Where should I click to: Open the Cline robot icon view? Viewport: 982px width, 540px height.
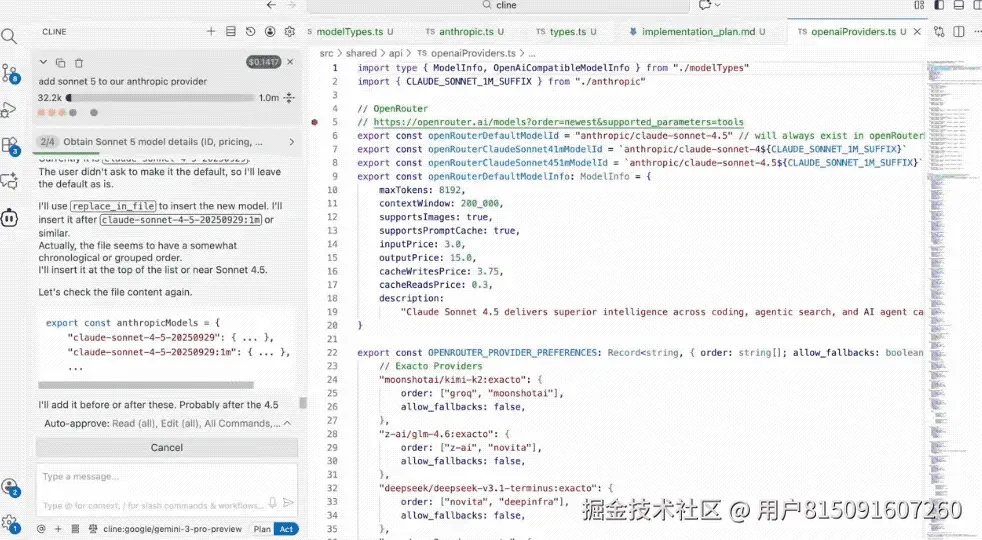coord(9,218)
